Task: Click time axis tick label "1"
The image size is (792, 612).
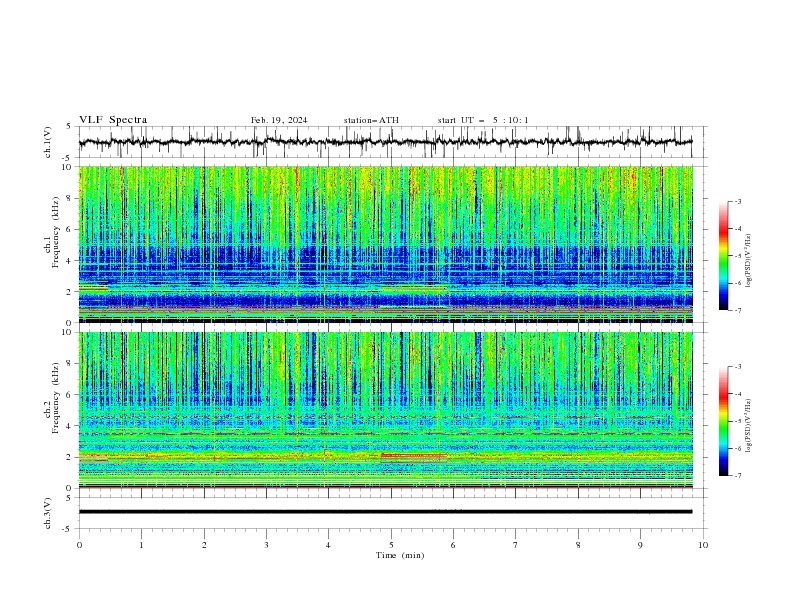Action: pos(141,545)
